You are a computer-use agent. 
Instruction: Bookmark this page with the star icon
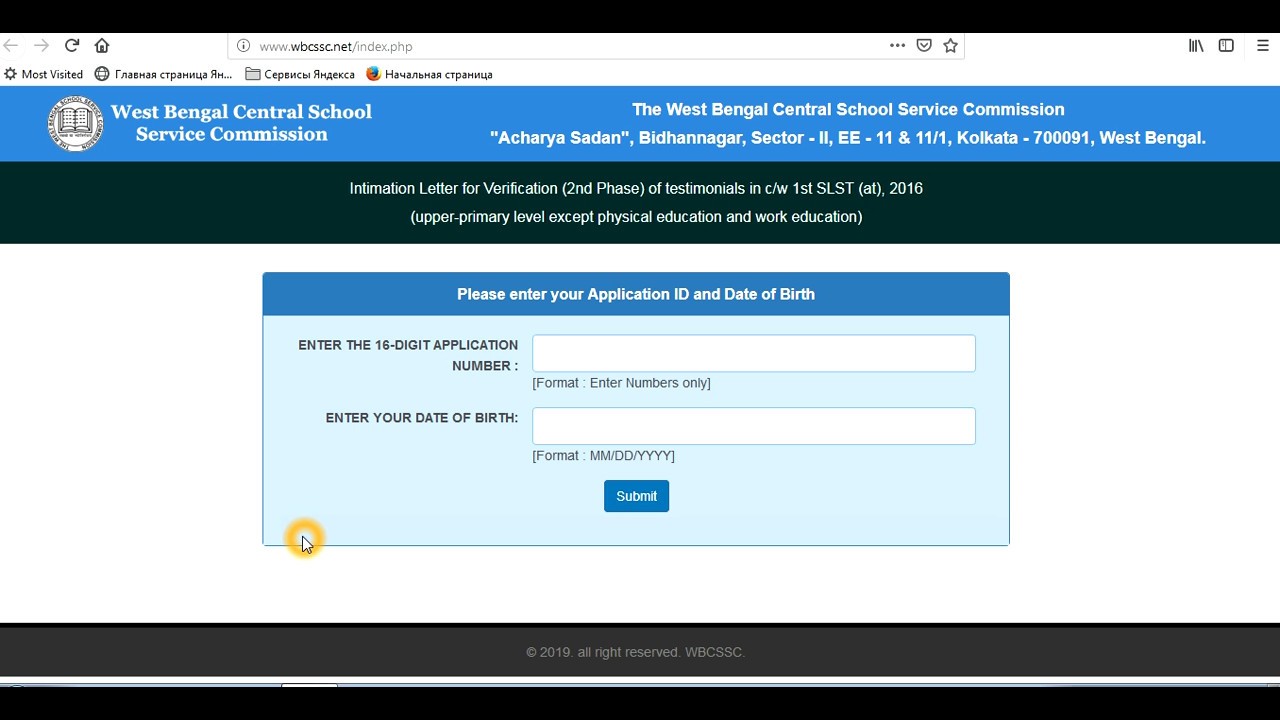pyautogui.click(x=951, y=46)
